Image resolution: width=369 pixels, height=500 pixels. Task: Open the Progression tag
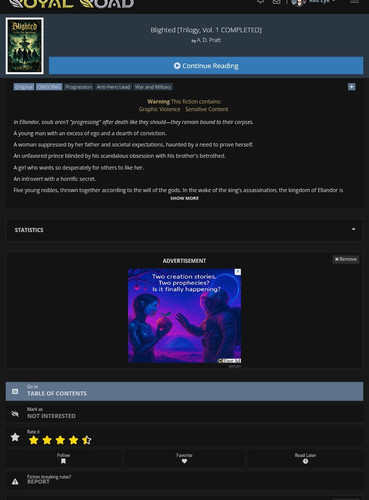pos(79,87)
